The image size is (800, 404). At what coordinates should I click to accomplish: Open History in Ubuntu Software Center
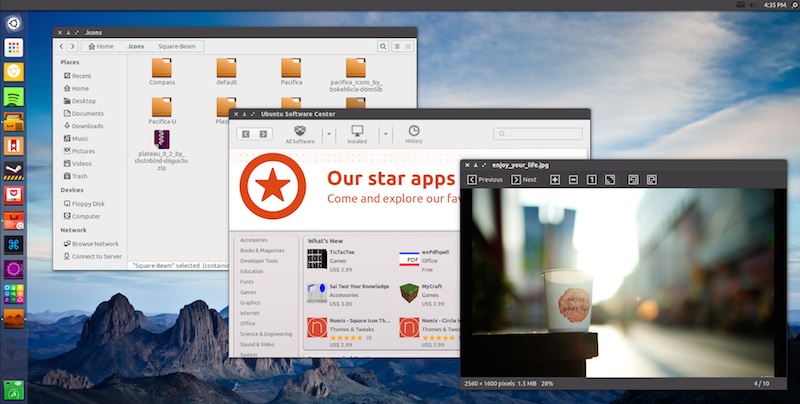click(x=413, y=135)
